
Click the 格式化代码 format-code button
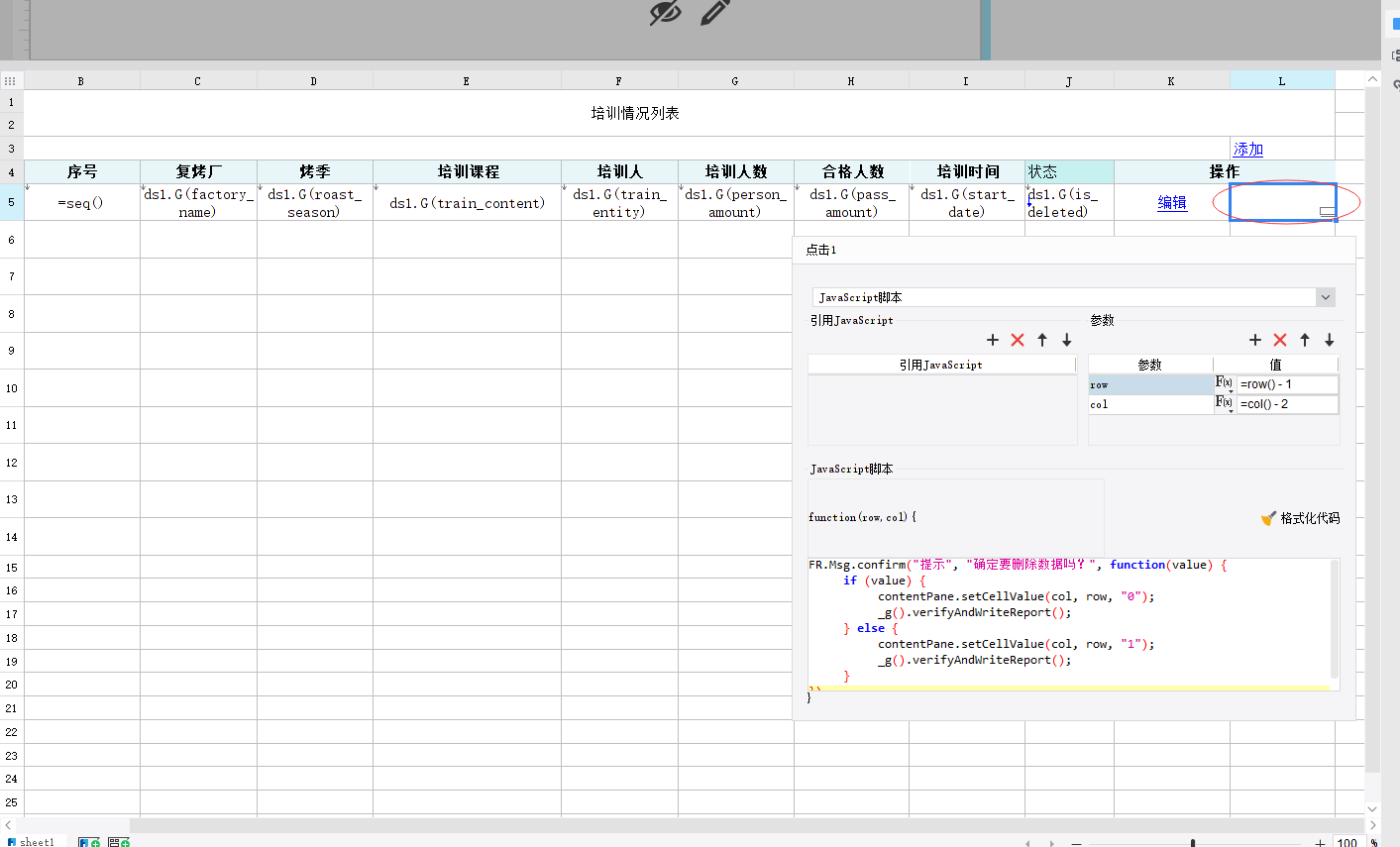coord(1300,518)
